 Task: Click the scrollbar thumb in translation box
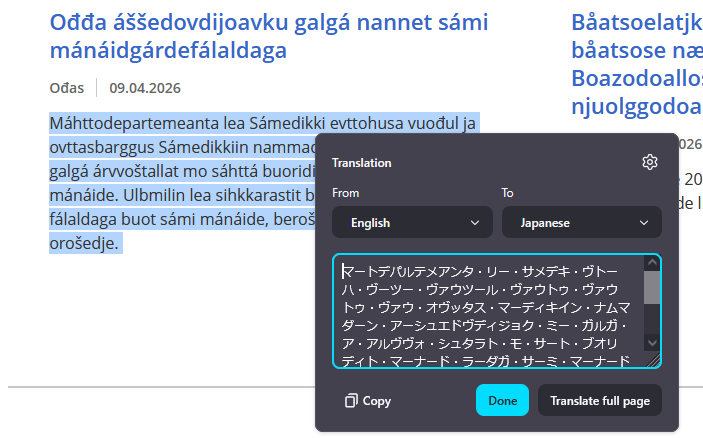point(652,287)
